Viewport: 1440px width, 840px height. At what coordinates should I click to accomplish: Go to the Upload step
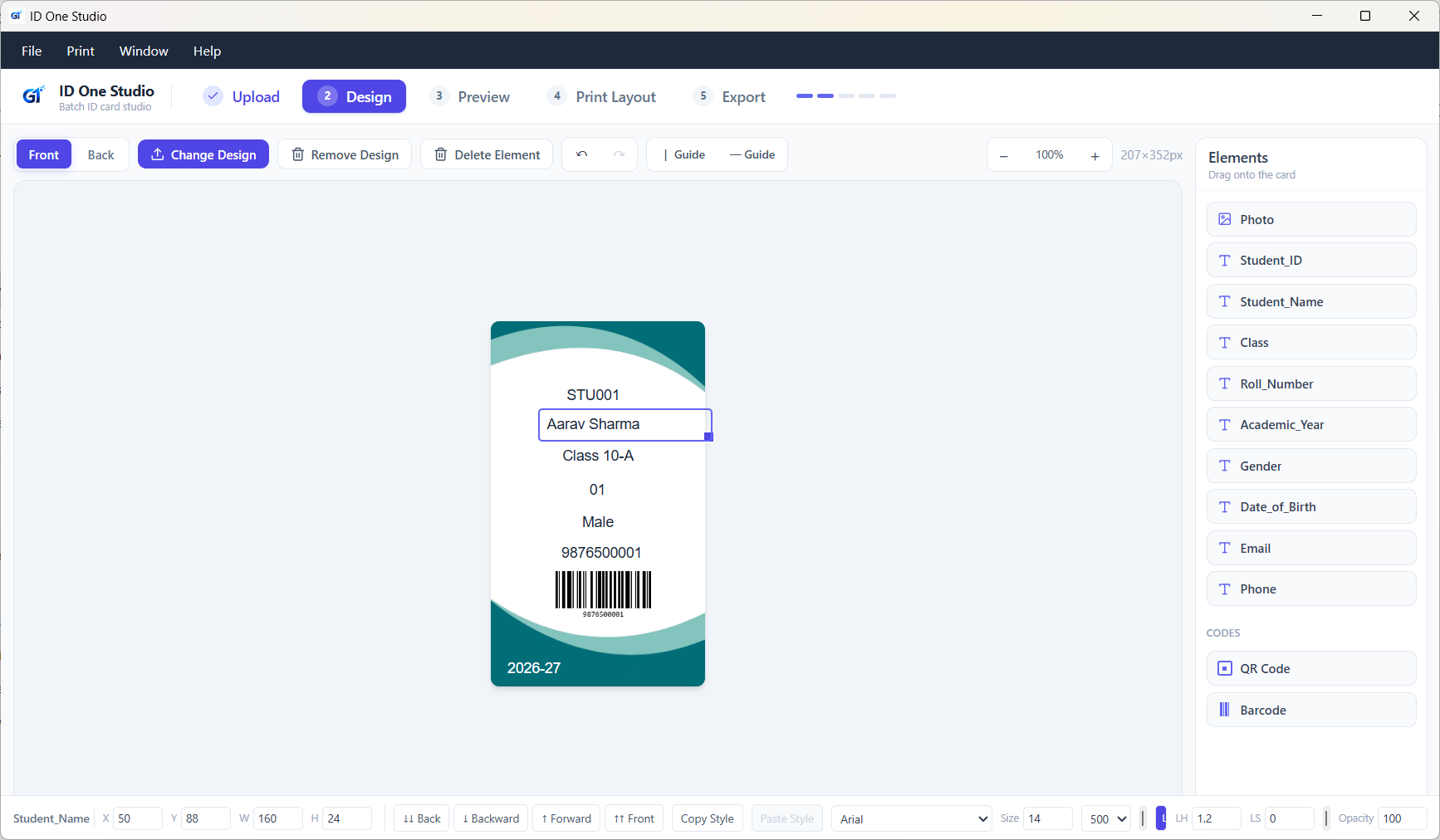pos(242,96)
